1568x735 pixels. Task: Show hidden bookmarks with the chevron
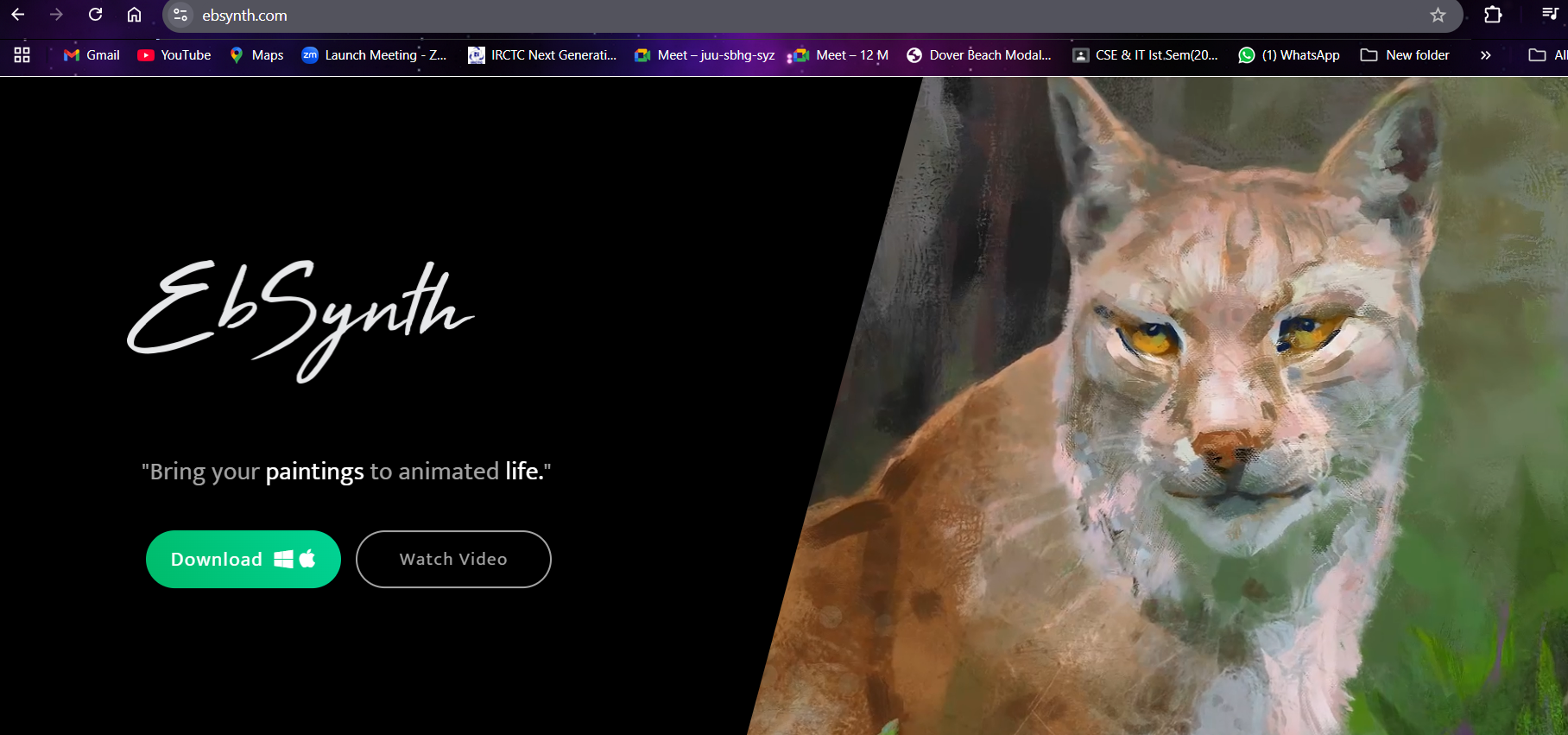pyautogui.click(x=1485, y=55)
